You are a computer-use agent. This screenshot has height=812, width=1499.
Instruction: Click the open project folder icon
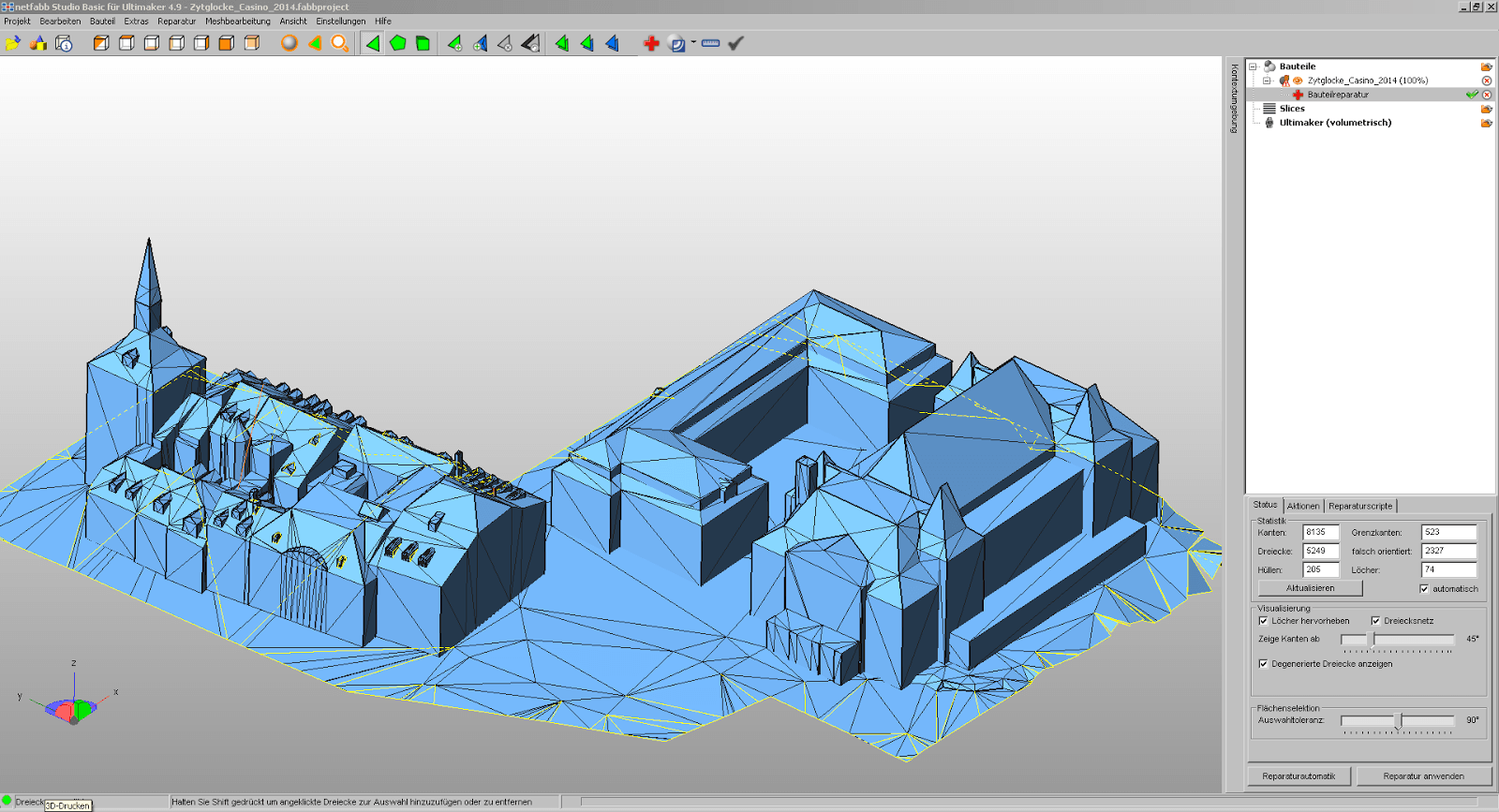click(12, 43)
